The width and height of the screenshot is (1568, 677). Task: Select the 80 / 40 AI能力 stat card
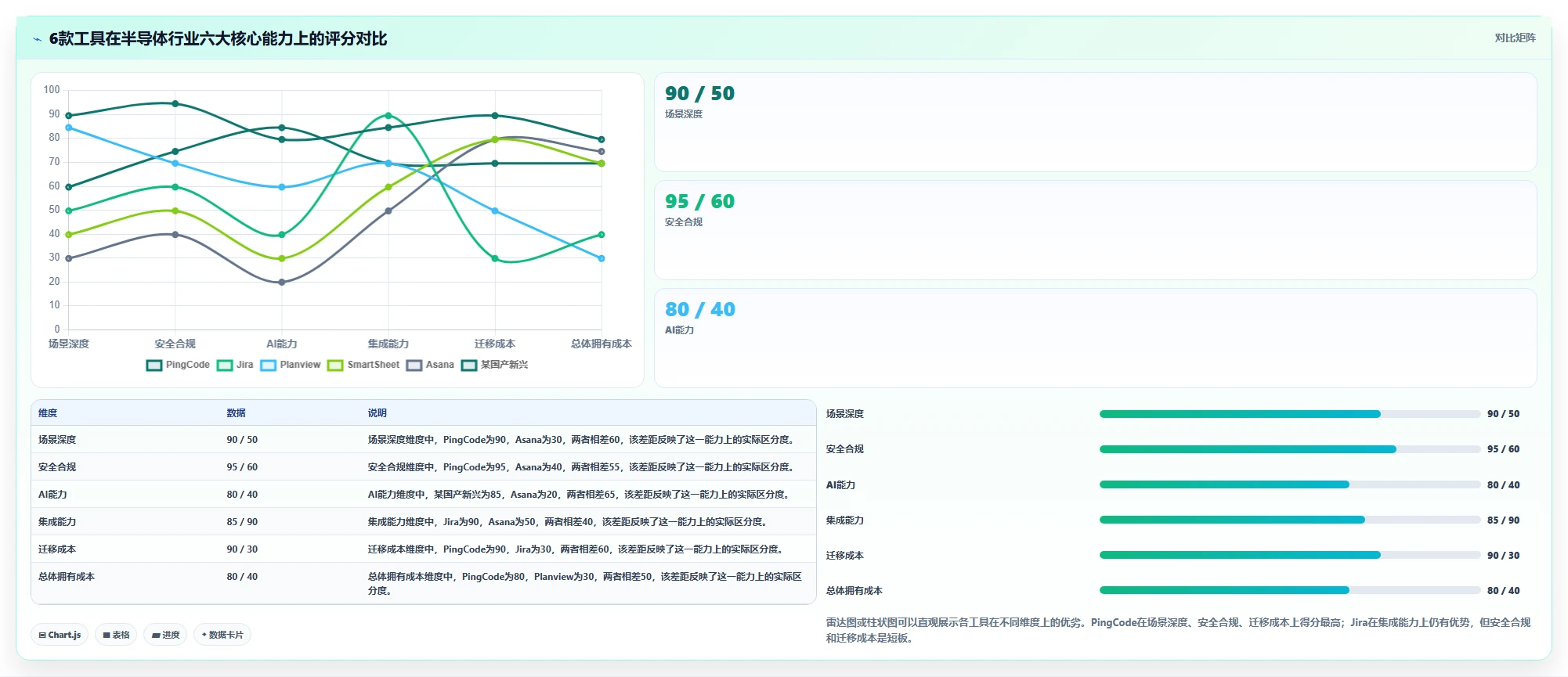(x=1095, y=338)
